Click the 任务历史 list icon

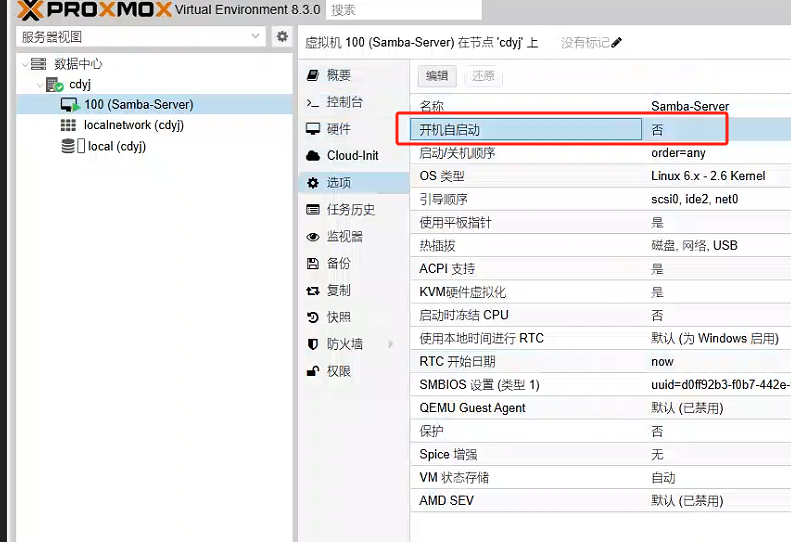coord(313,209)
